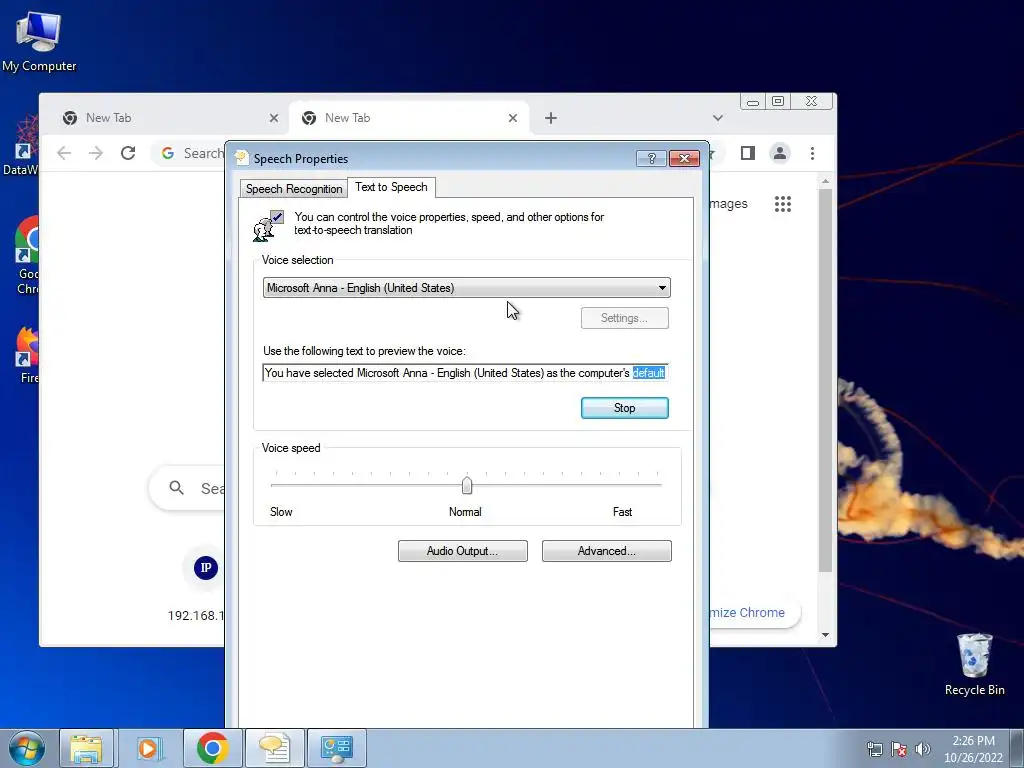
Task: Click the Customize Chrome button
Action: point(754,613)
